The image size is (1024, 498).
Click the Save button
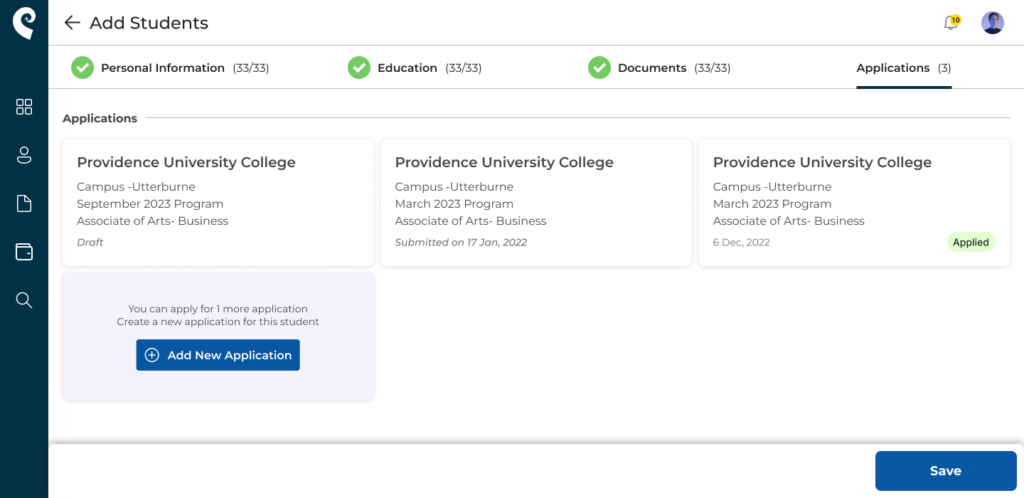(x=946, y=471)
